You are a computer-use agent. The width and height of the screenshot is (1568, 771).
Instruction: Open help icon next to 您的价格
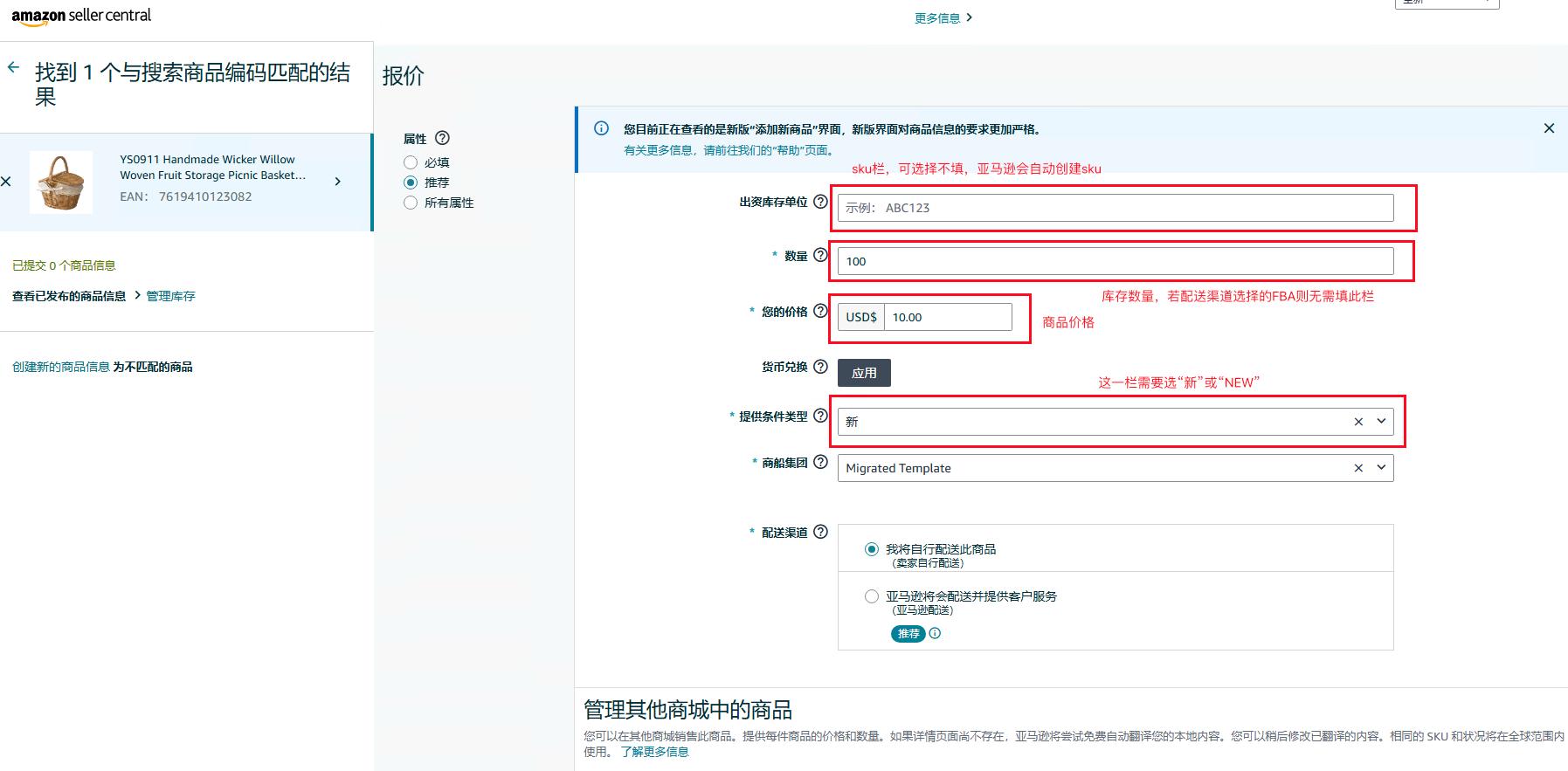pos(820,311)
